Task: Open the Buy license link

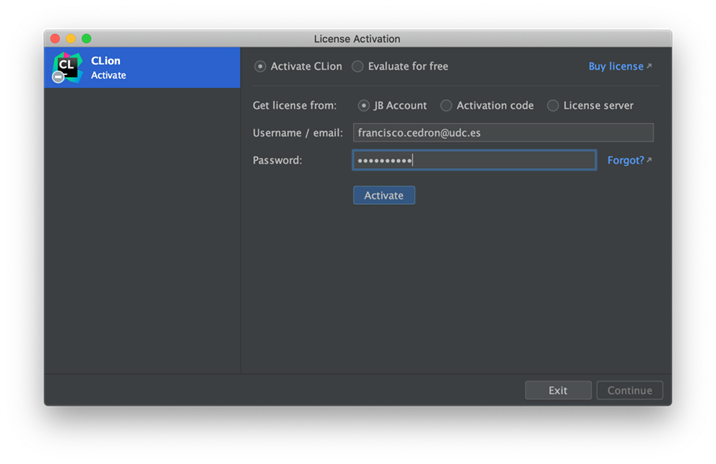Action: click(x=620, y=67)
